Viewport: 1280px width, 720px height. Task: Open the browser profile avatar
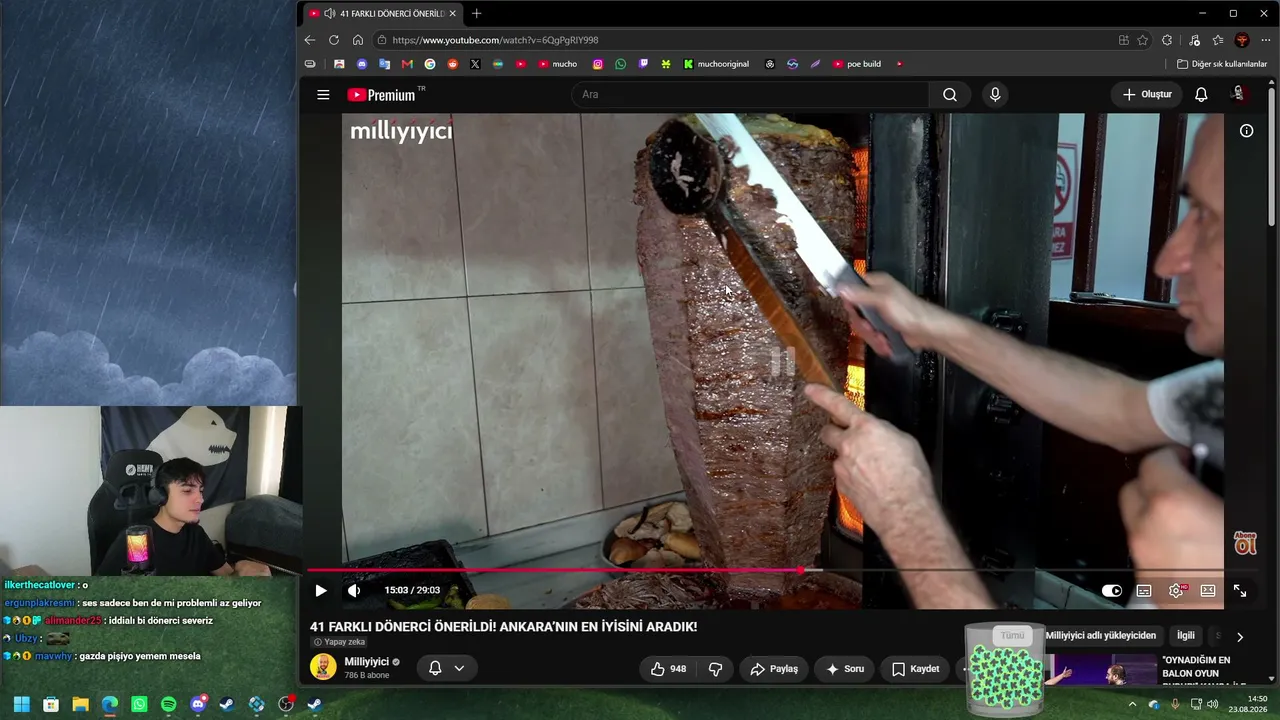click(1242, 40)
